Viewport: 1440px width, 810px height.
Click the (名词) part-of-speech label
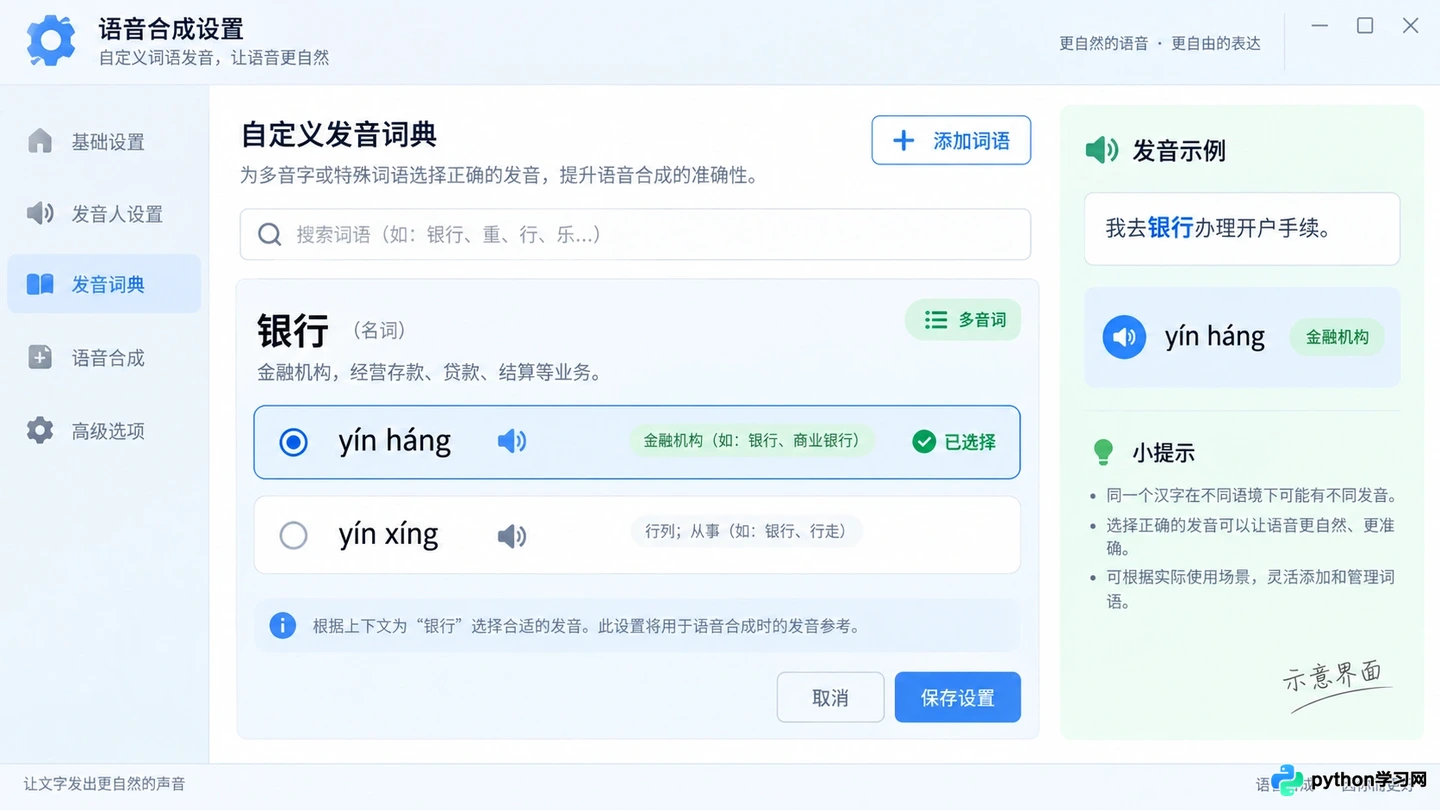pyautogui.click(x=379, y=330)
